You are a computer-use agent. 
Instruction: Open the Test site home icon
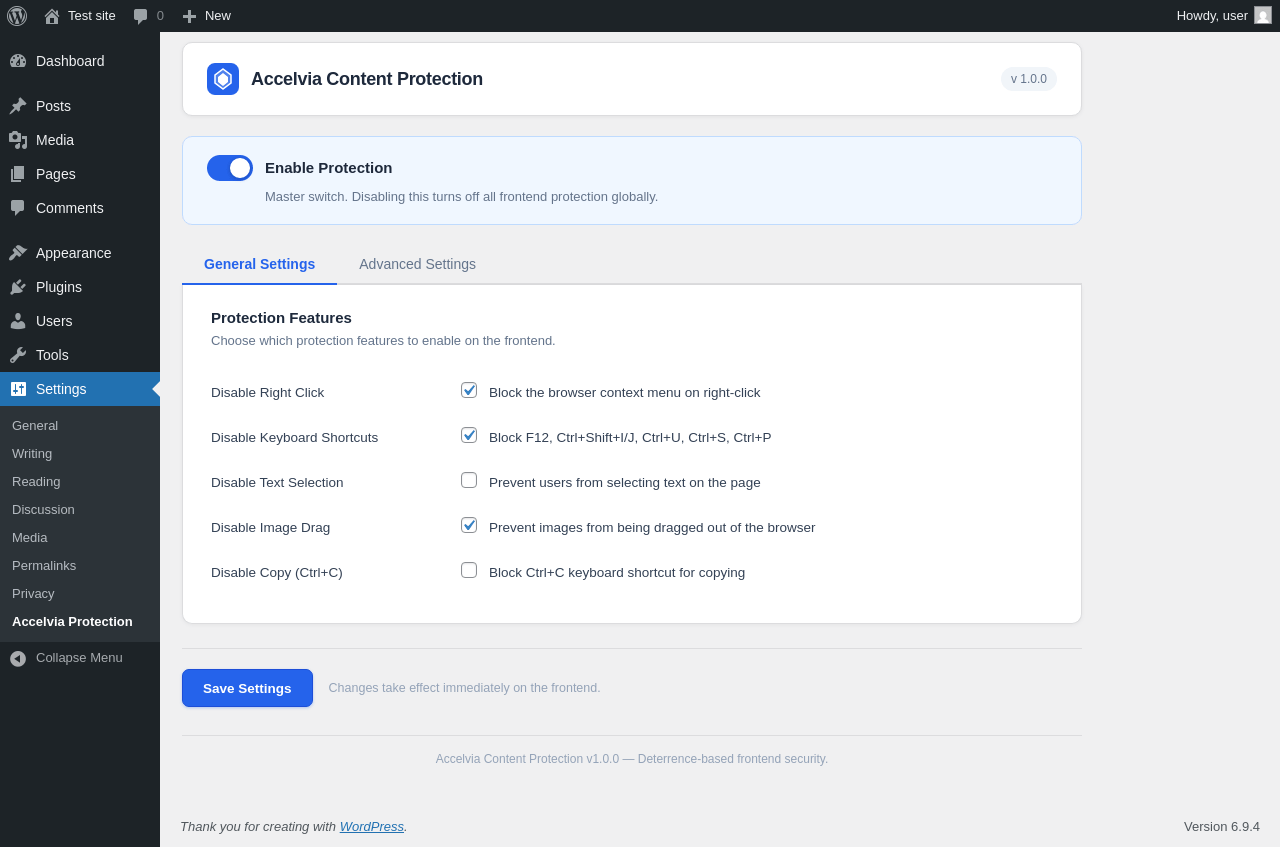tap(52, 16)
